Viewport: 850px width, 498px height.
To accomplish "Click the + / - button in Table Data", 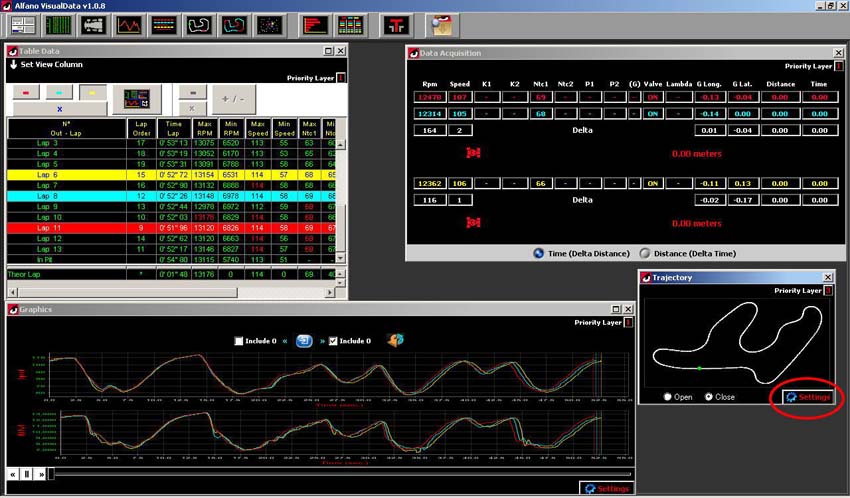I will pyautogui.click(x=233, y=99).
